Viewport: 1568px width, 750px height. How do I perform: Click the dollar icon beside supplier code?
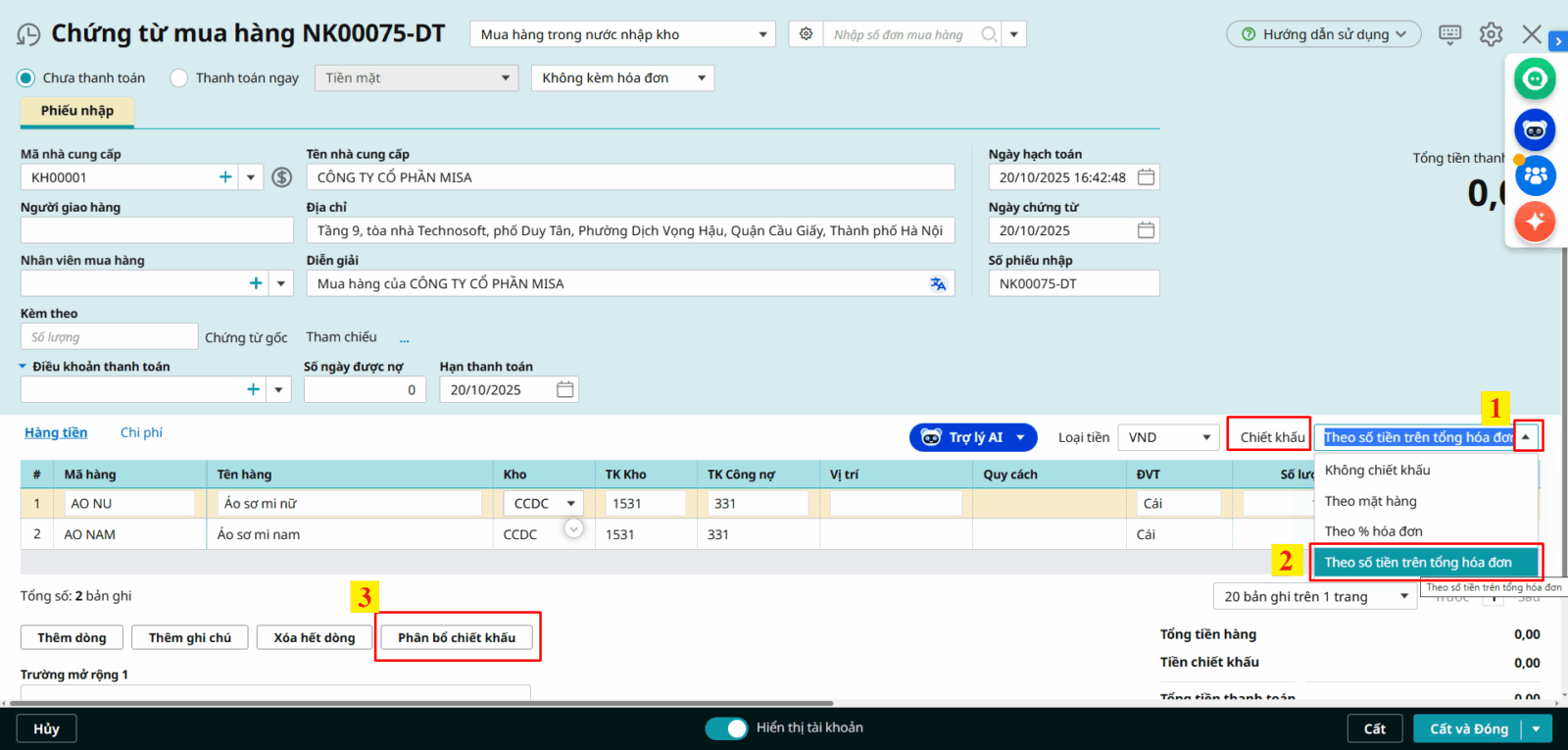pyautogui.click(x=282, y=177)
